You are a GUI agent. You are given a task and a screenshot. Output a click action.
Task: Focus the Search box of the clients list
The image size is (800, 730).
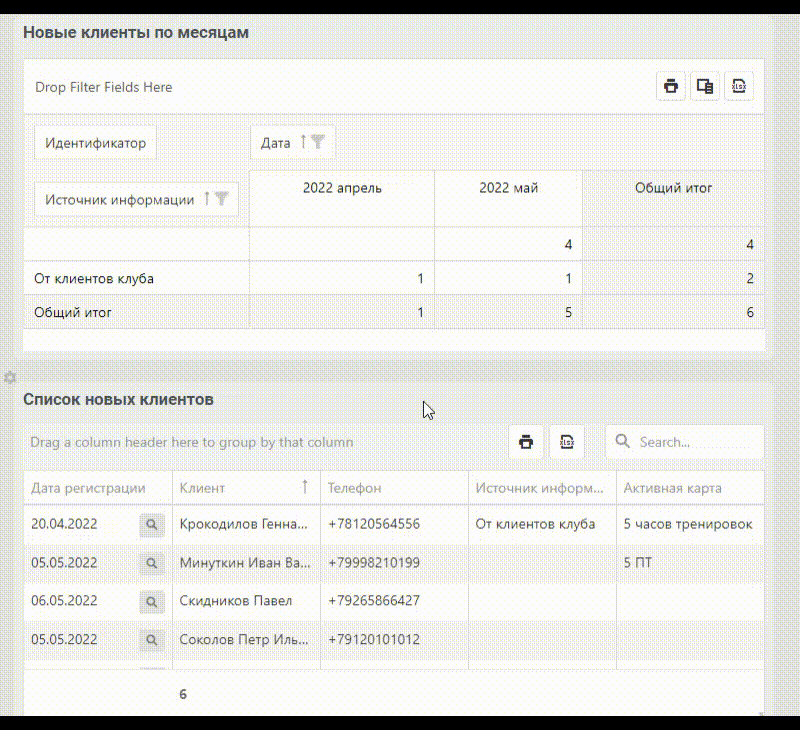point(685,442)
